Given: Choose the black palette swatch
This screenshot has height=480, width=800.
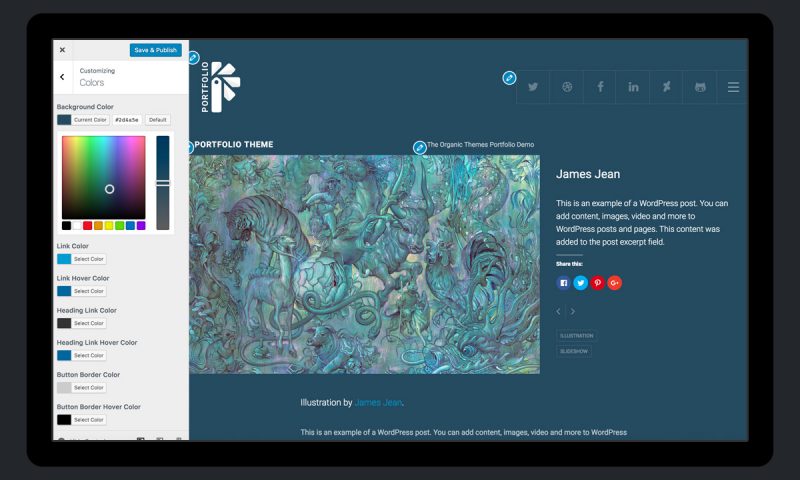Looking at the screenshot, I should (66, 225).
